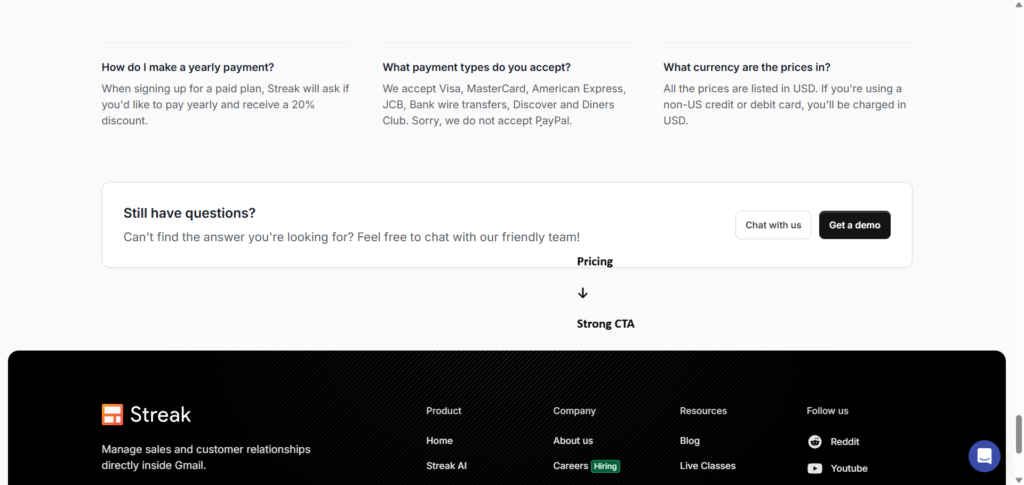The width and height of the screenshot is (1024, 485).
Task: Click the Chat with us button
Action: tap(773, 225)
